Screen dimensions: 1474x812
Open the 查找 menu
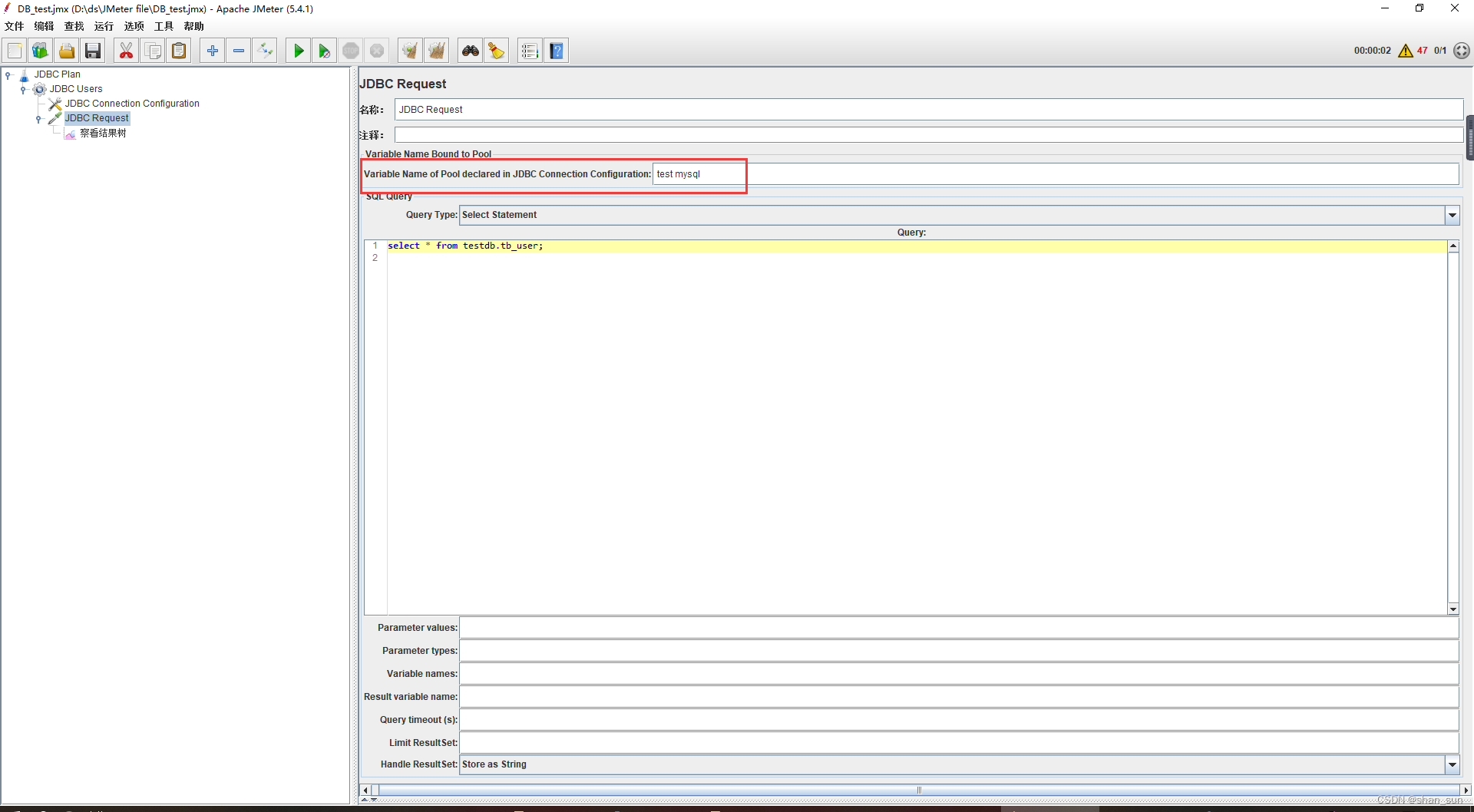(x=74, y=26)
